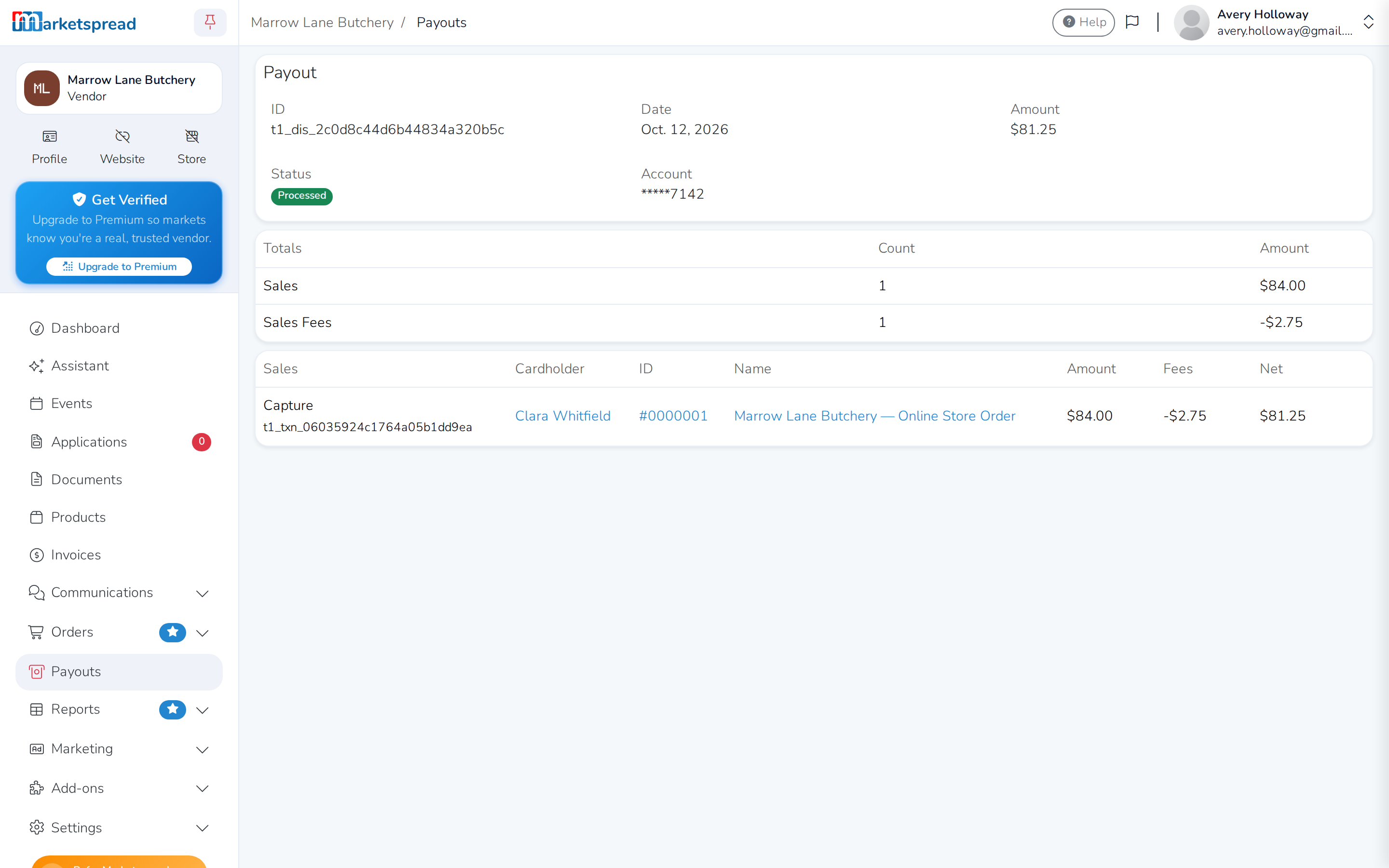Expand the Communications menu chevron
This screenshot has height=868, width=1389.
click(202, 594)
